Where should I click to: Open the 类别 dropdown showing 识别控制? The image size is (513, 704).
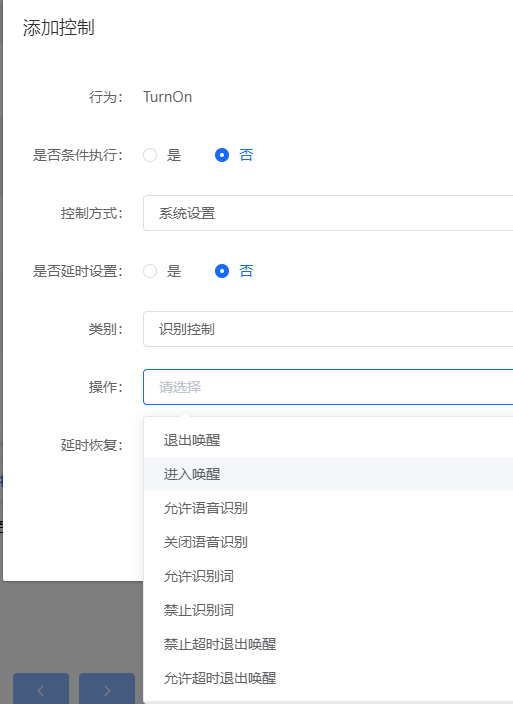coord(328,329)
